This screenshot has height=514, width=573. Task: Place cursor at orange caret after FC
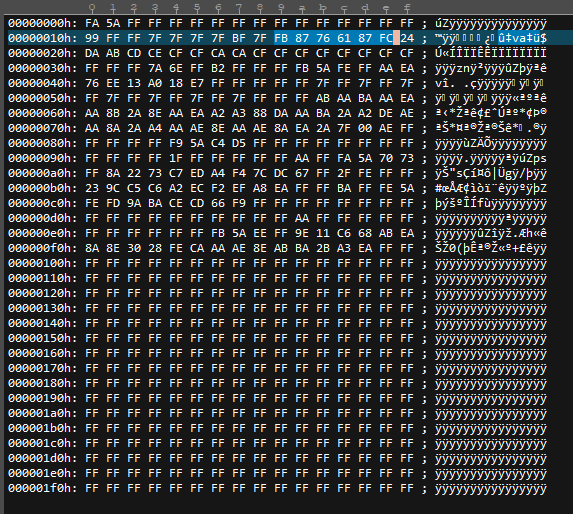click(396, 38)
